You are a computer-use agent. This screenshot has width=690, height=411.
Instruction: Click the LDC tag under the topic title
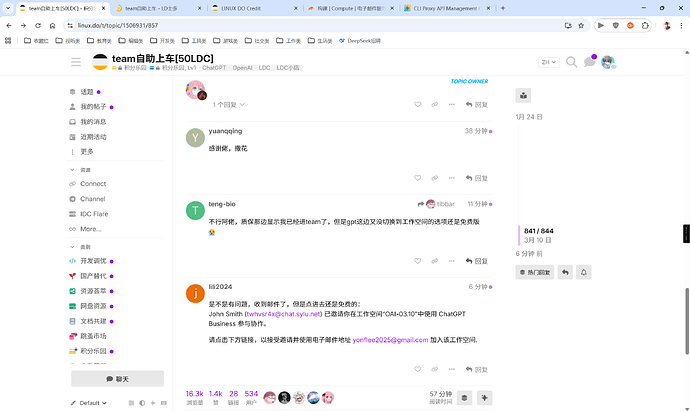pos(264,68)
